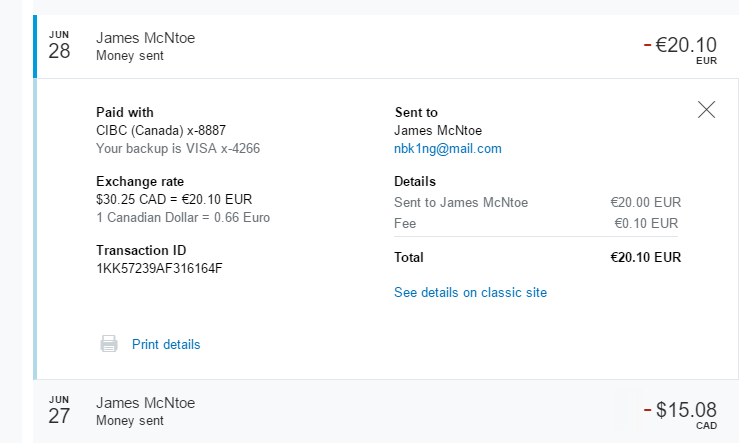Click the printer icon
Viewport: 740px width, 443px height.
coord(109,344)
